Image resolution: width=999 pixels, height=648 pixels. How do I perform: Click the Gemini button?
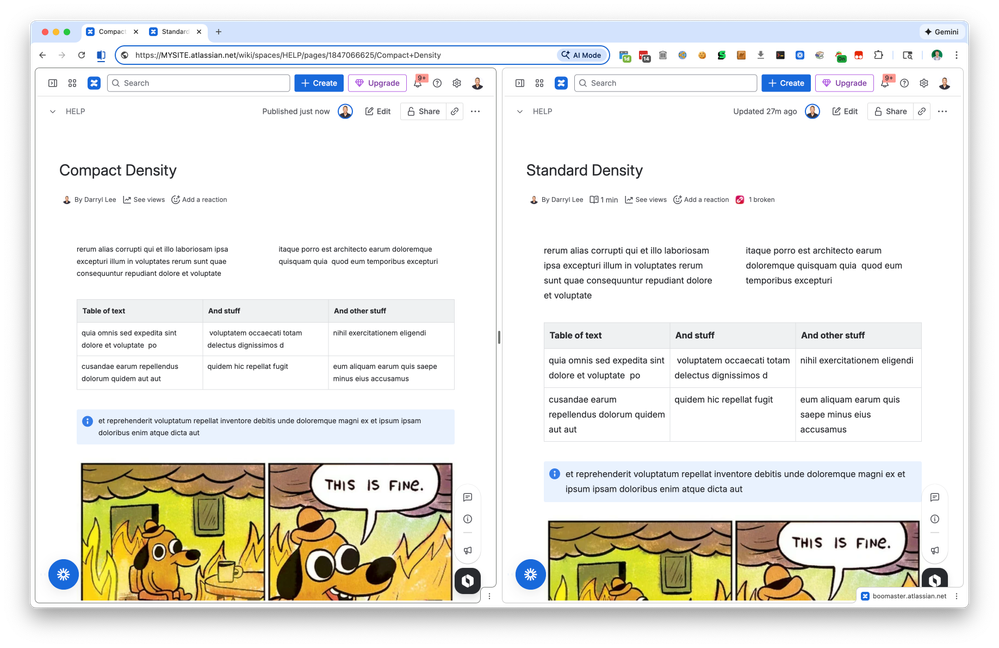942,31
